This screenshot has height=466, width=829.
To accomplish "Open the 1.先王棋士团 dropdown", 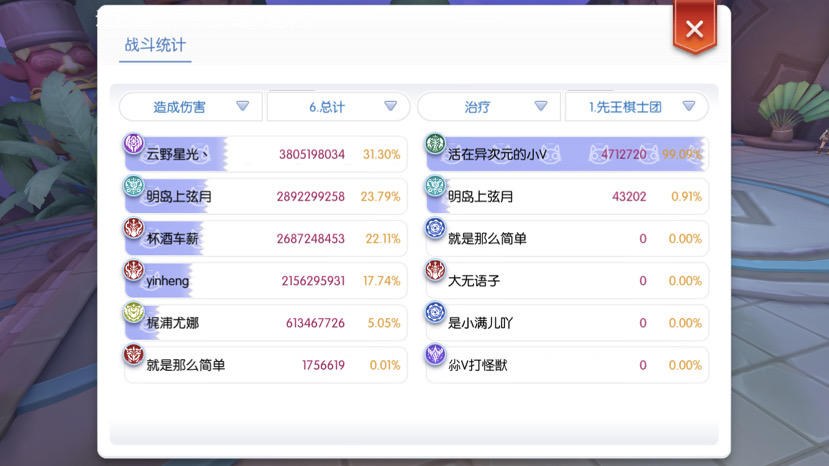I will 637,107.
